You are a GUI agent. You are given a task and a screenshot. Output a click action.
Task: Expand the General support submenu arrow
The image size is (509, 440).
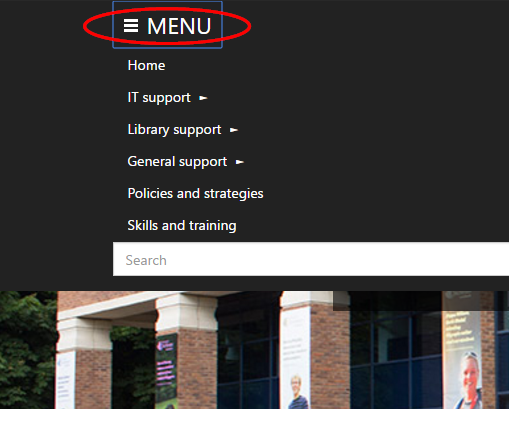click(240, 162)
